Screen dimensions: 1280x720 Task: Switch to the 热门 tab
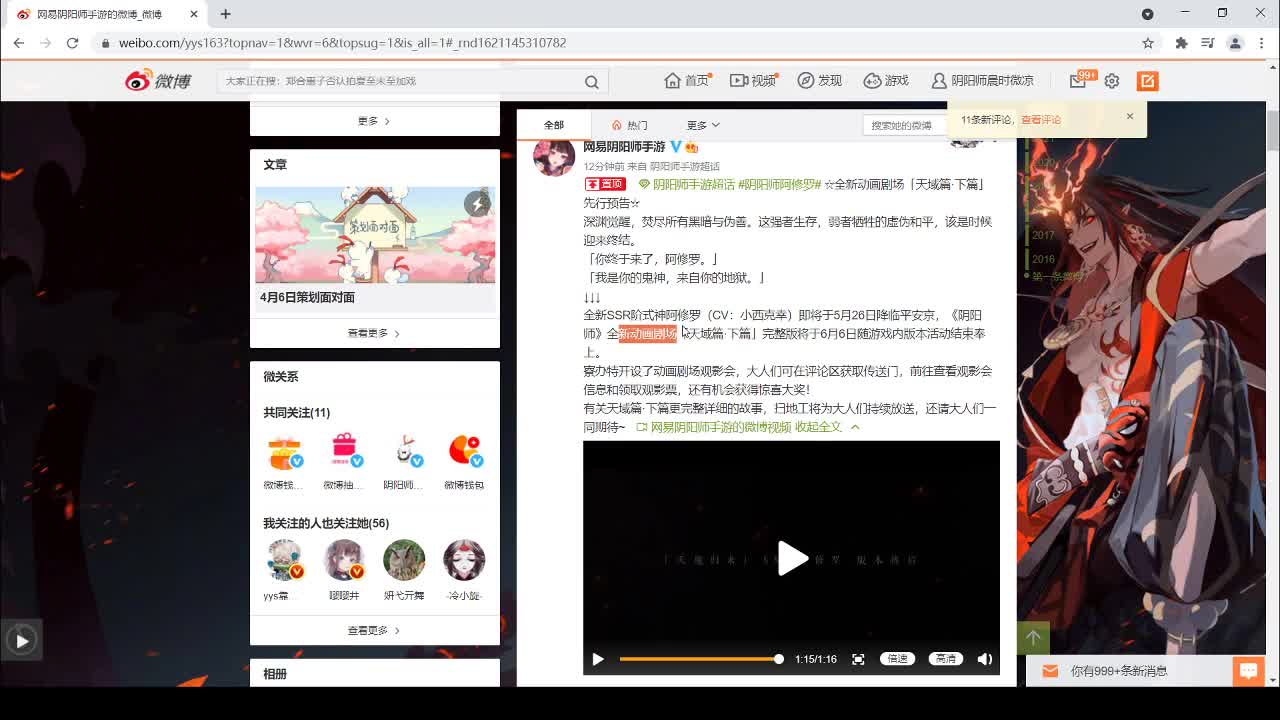(630, 125)
